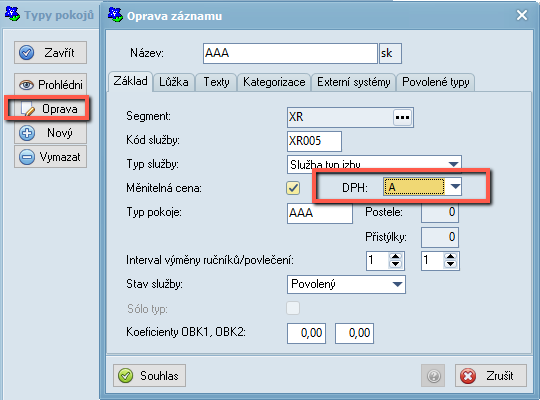
Task: Click the Oprava záznamu title bar flower icon
Action: click(x=115, y=15)
